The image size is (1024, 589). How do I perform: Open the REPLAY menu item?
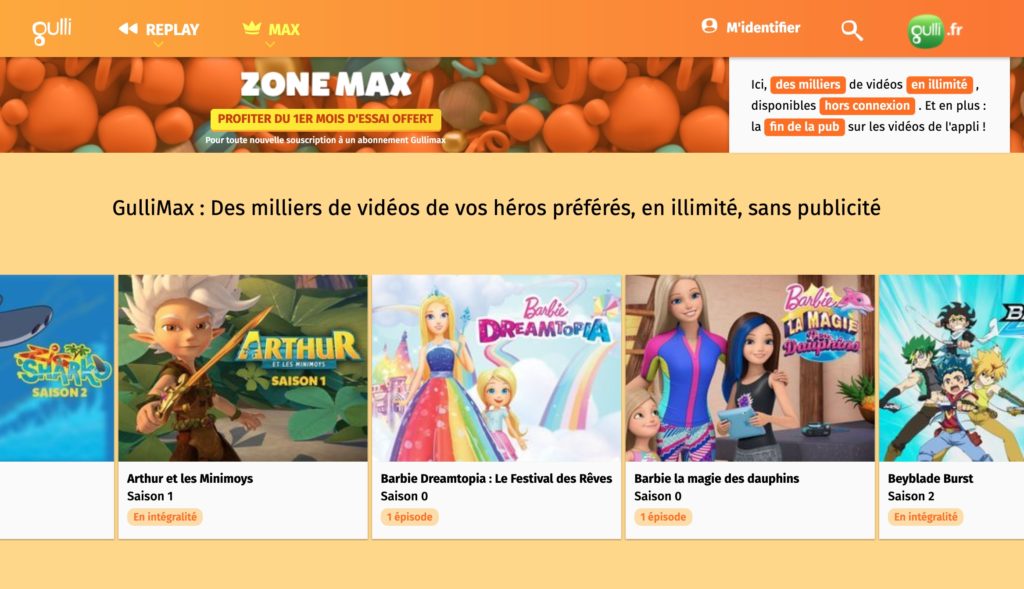pos(172,29)
